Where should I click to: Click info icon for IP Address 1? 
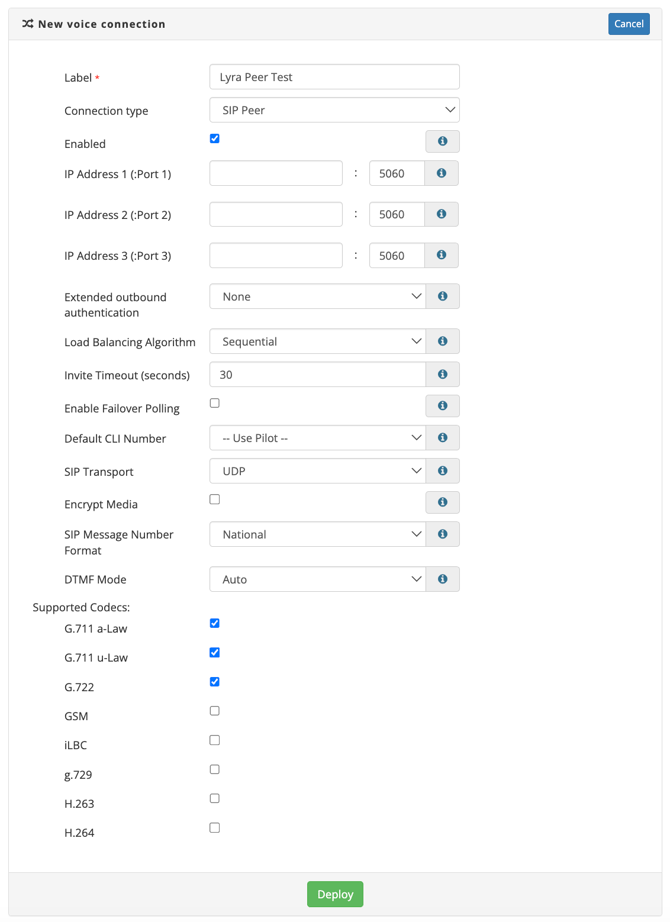pyautogui.click(x=441, y=174)
